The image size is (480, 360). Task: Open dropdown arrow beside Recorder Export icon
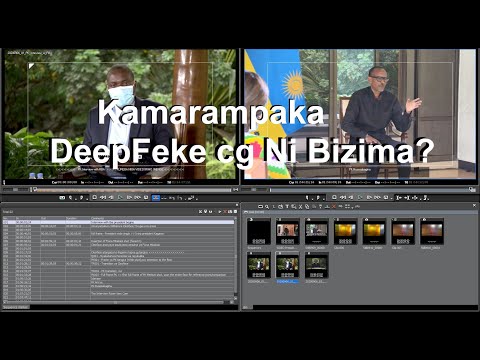pyautogui.click(x=428, y=199)
